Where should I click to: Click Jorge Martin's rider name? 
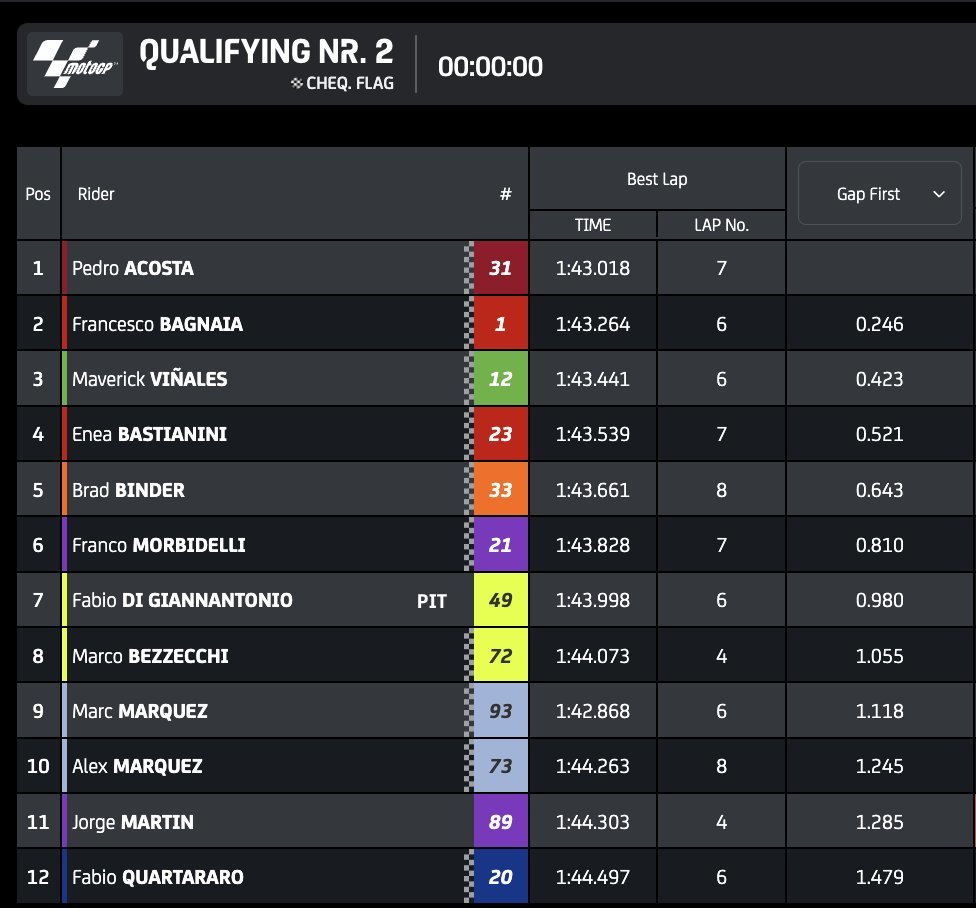coord(133,822)
